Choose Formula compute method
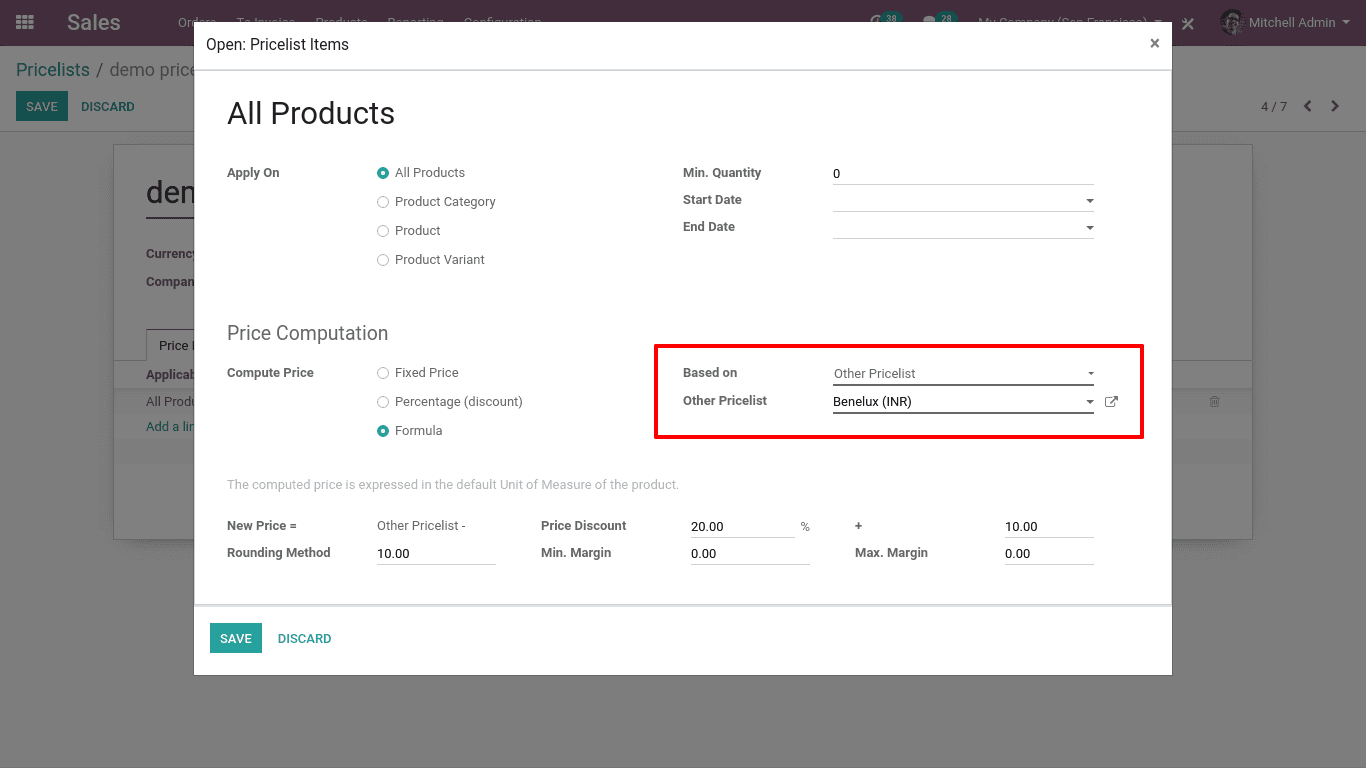 click(383, 431)
